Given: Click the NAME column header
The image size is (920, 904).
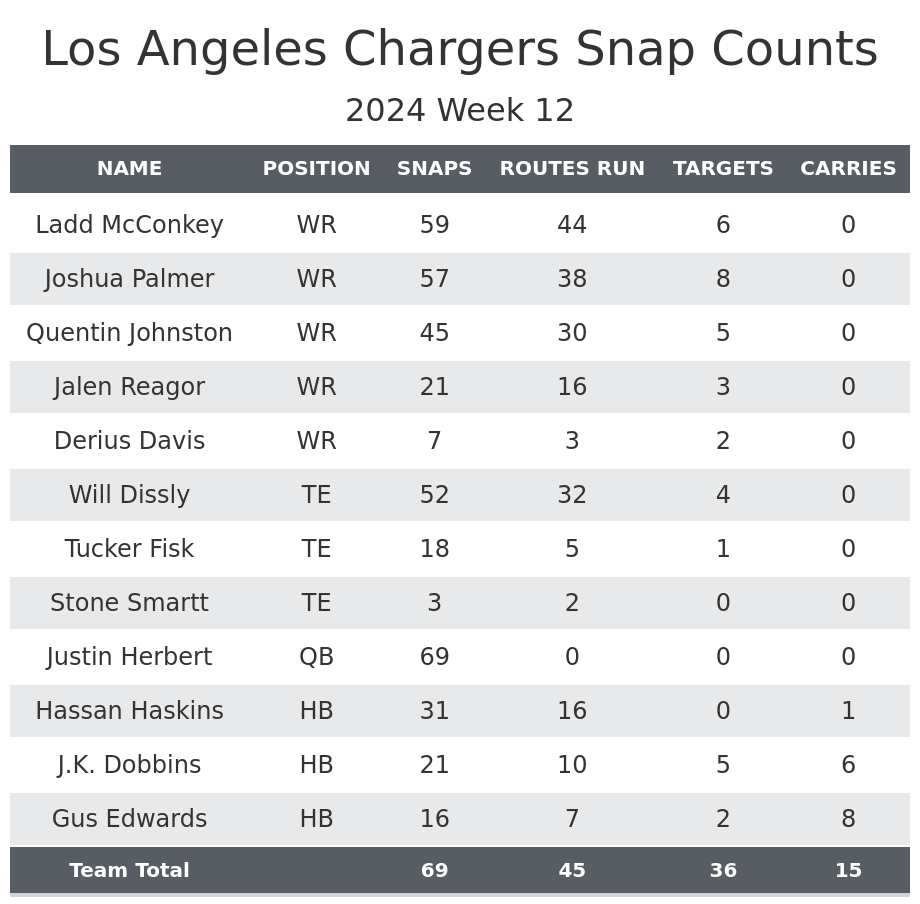Looking at the screenshot, I should point(129,169).
